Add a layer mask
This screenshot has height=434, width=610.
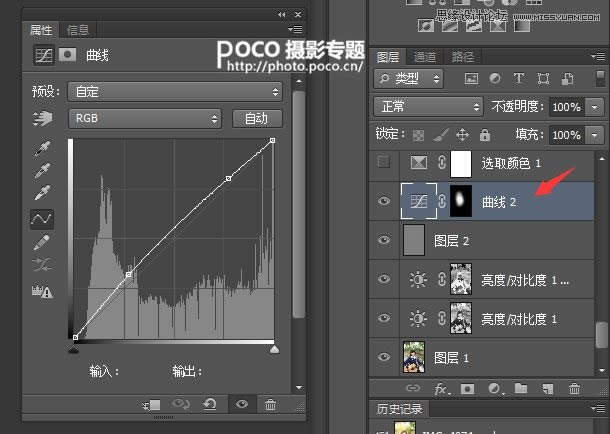coord(467,388)
